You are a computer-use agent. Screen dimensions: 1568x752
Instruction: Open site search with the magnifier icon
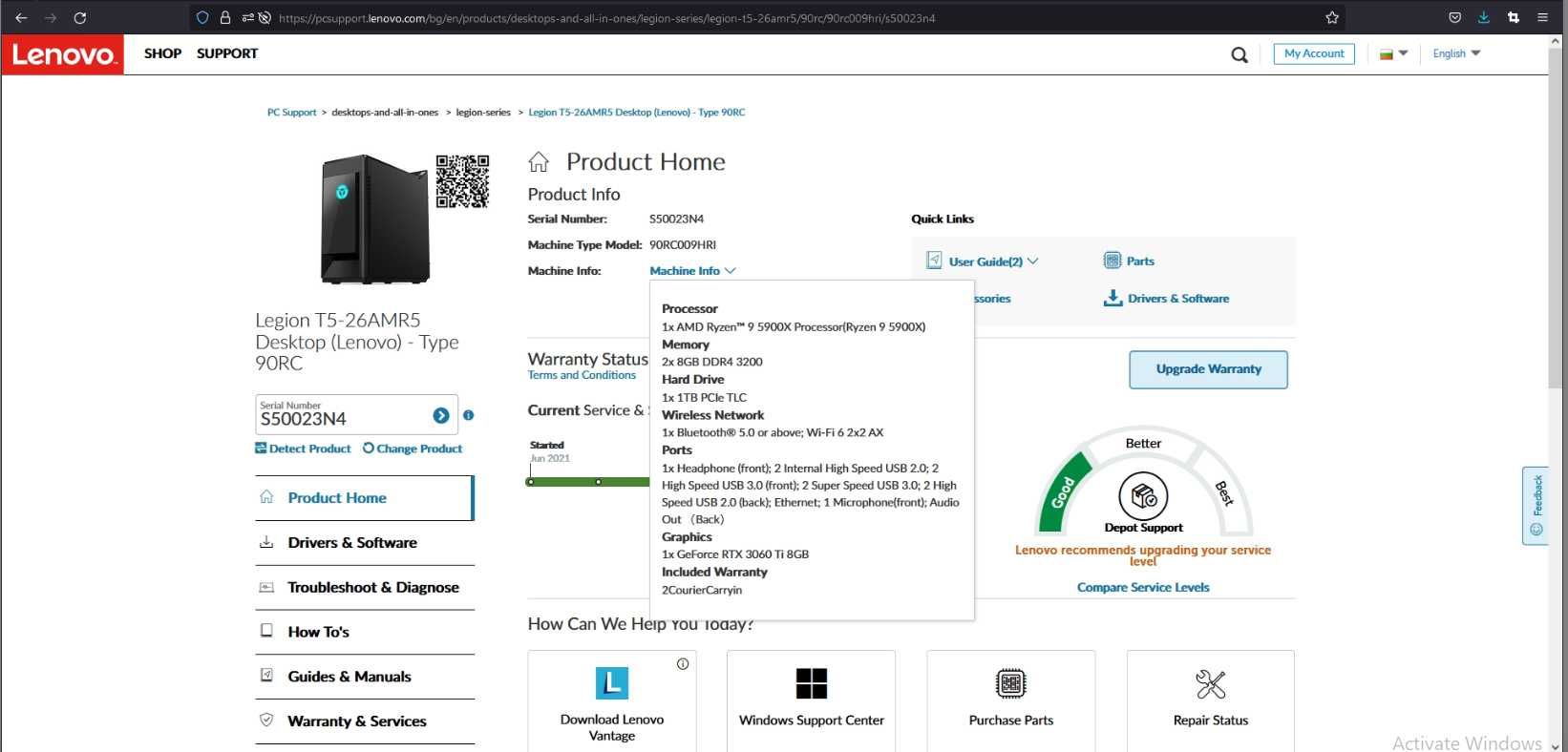(1240, 55)
